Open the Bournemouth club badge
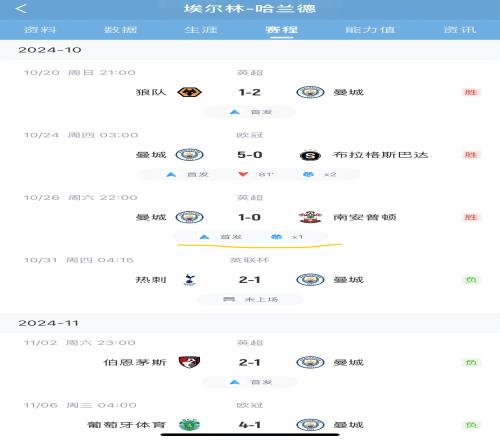Viewport: 500px width, 440px height. (189, 362)
